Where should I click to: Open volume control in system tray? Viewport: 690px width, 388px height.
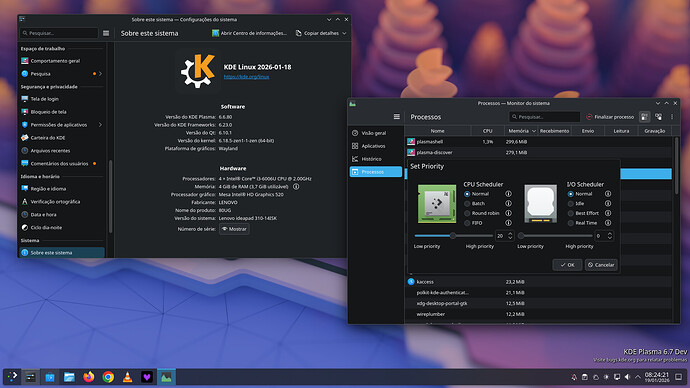(628, 377)
